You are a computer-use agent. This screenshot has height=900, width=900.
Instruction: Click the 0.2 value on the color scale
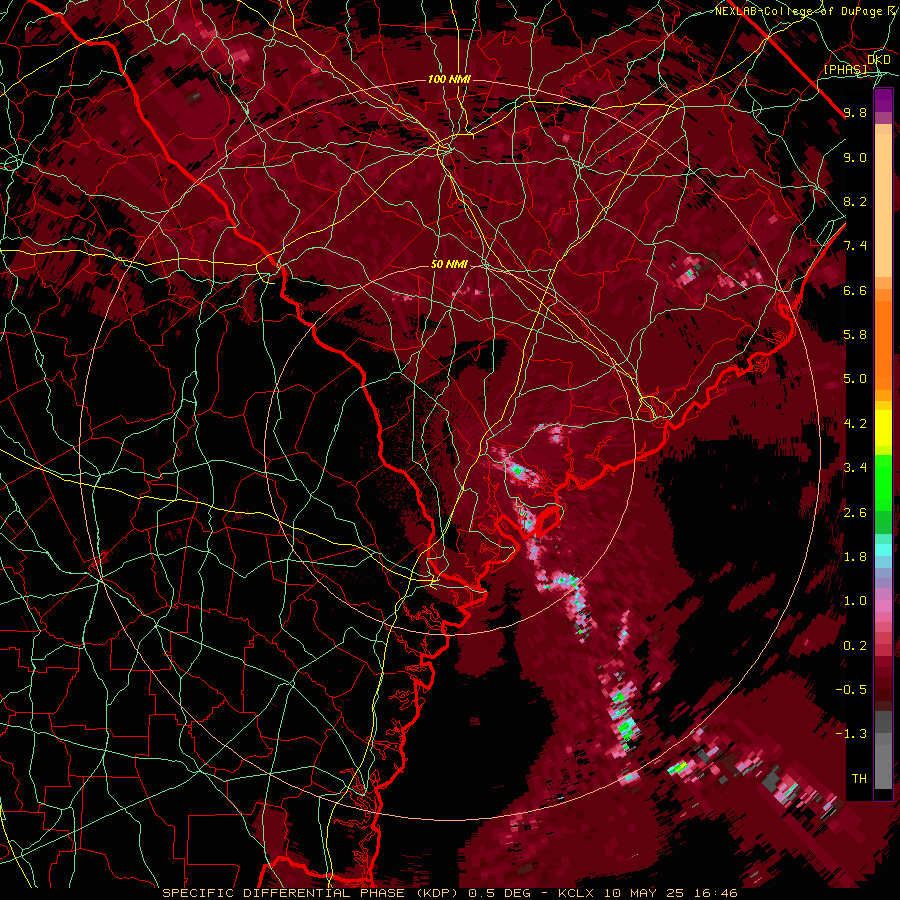coord(855,646)
